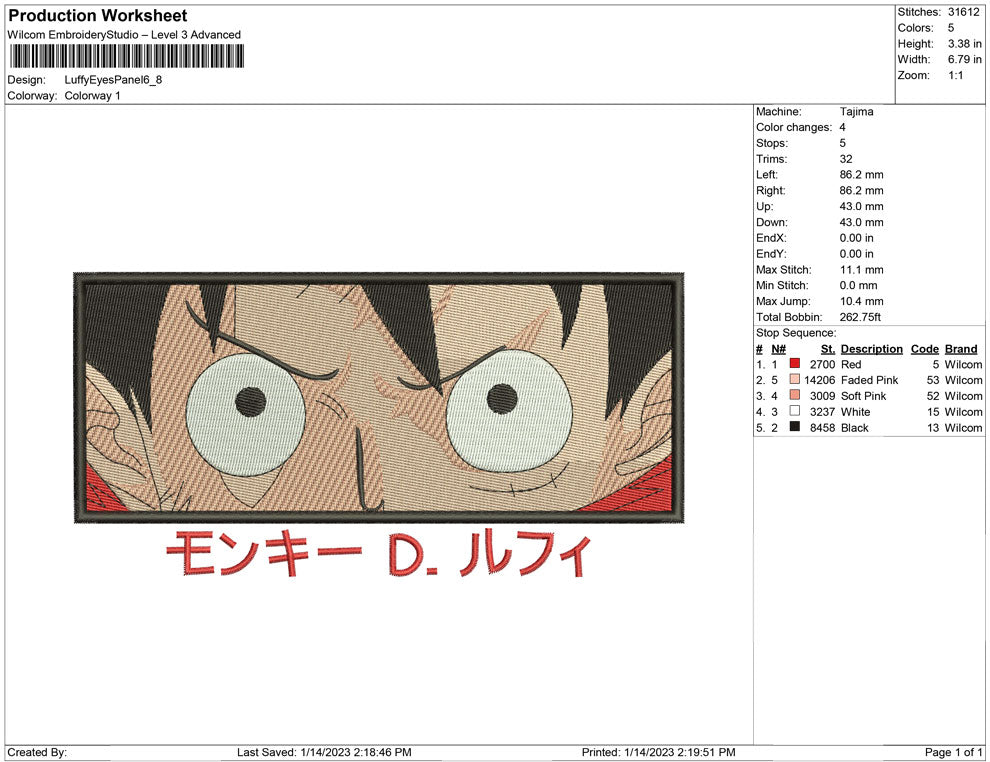Image resolution: width=990 pixels, height=762 pixels.
Task: Click the Faded Pink thread swatch
Action: (794, 380)
